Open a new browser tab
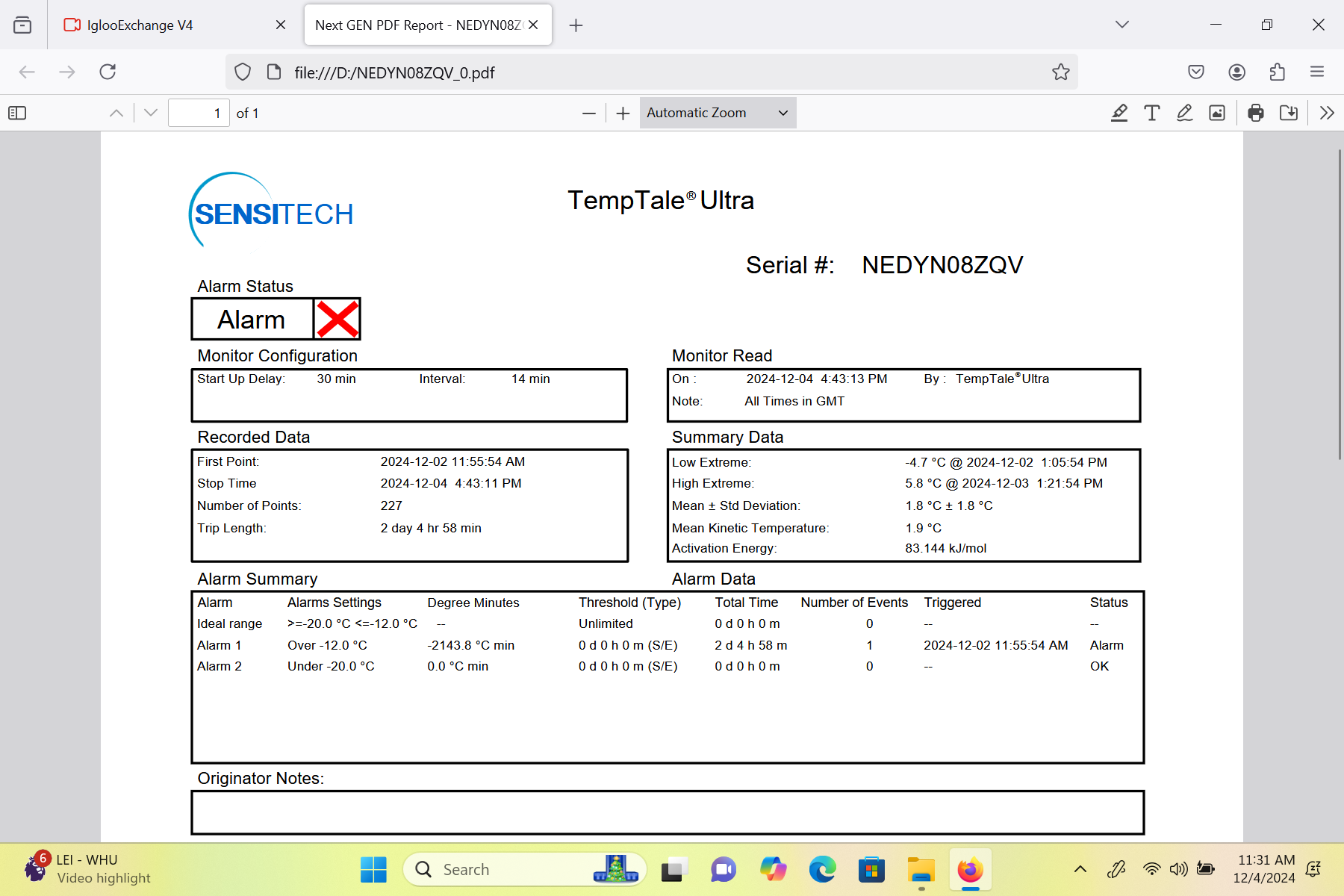Image resolution: width=1344 pixels, height=896 pixels. (576, 25)
